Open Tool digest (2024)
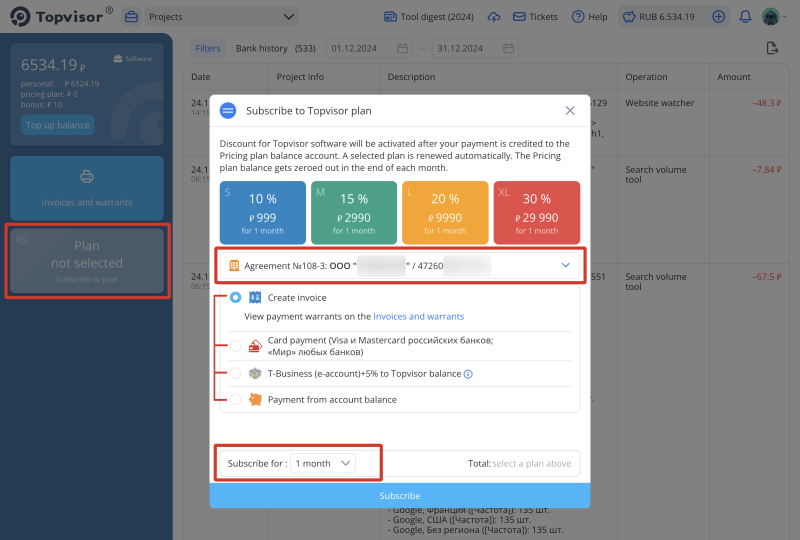The height and width of the screenshot is (540, 800). [429, 17]
